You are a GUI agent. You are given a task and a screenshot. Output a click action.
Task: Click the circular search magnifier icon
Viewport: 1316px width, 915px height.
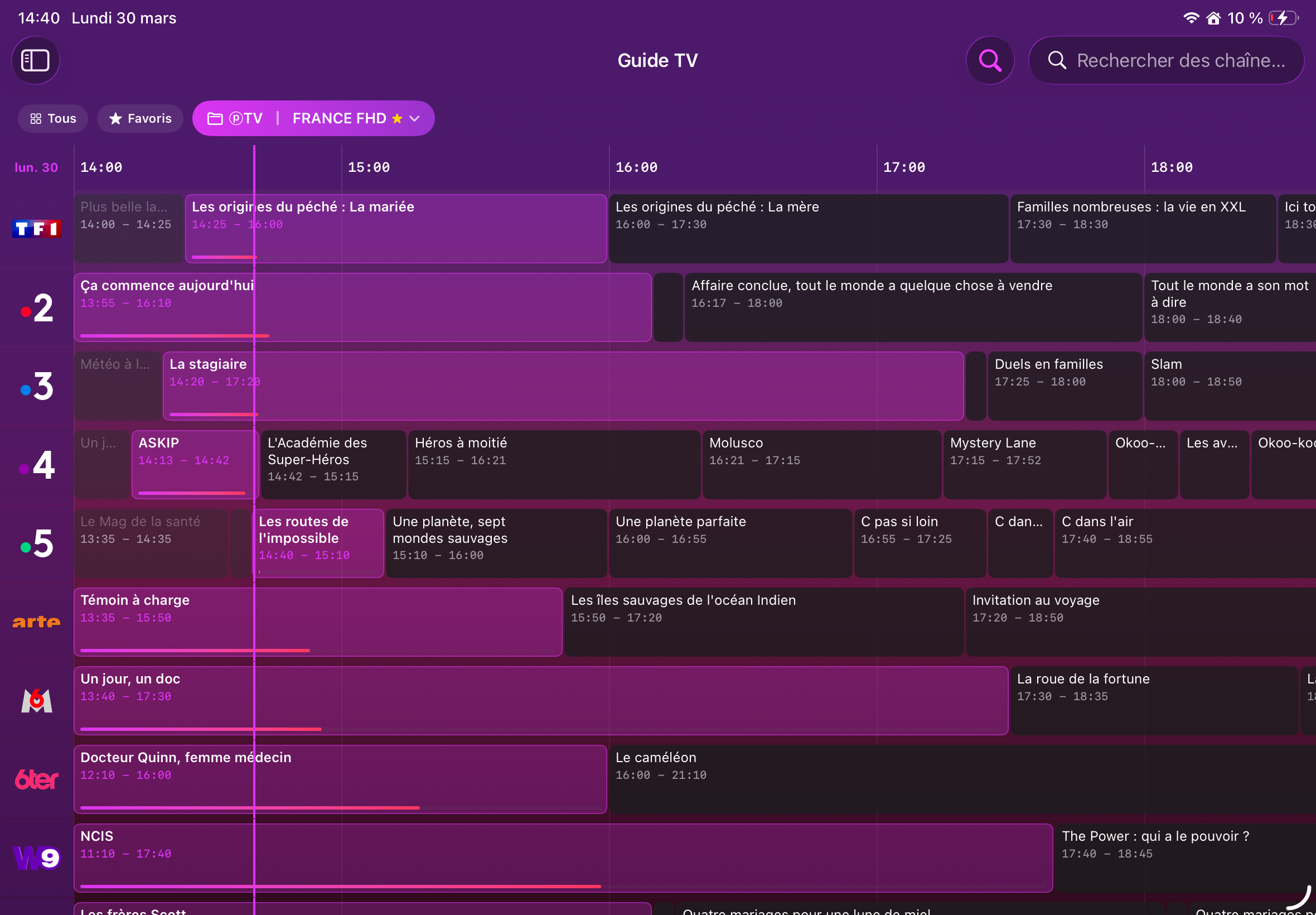tap(989, 60)
